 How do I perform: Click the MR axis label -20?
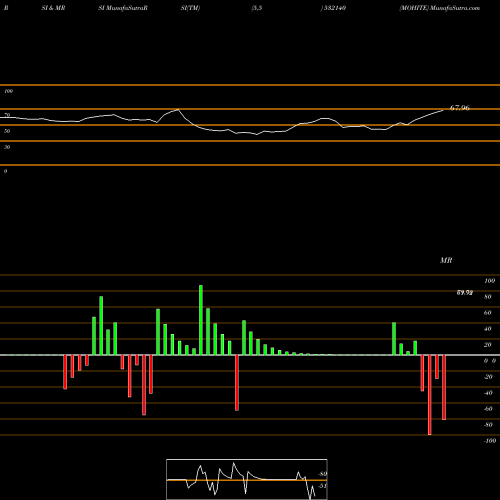point(488,377)
